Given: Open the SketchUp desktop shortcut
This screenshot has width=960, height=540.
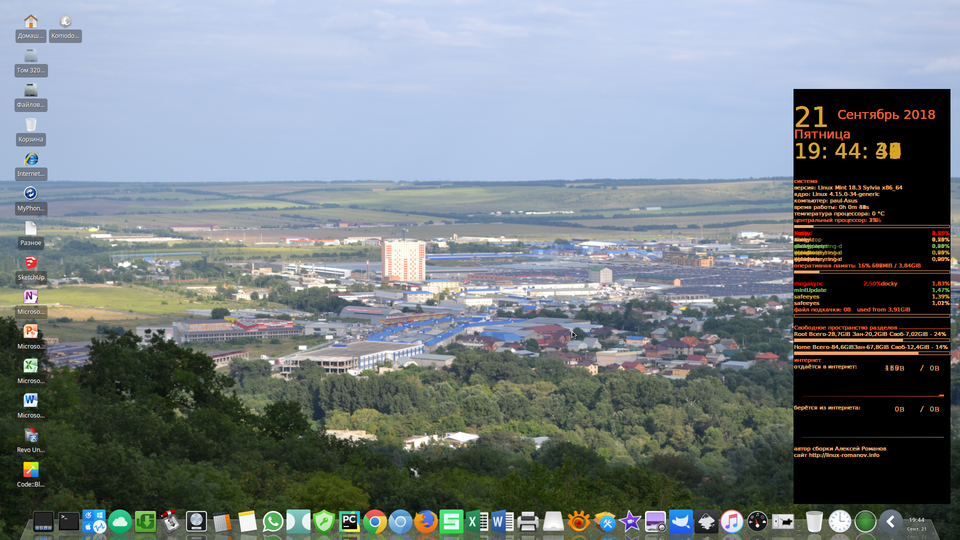Looking at the screenshot, I should 31,263.
